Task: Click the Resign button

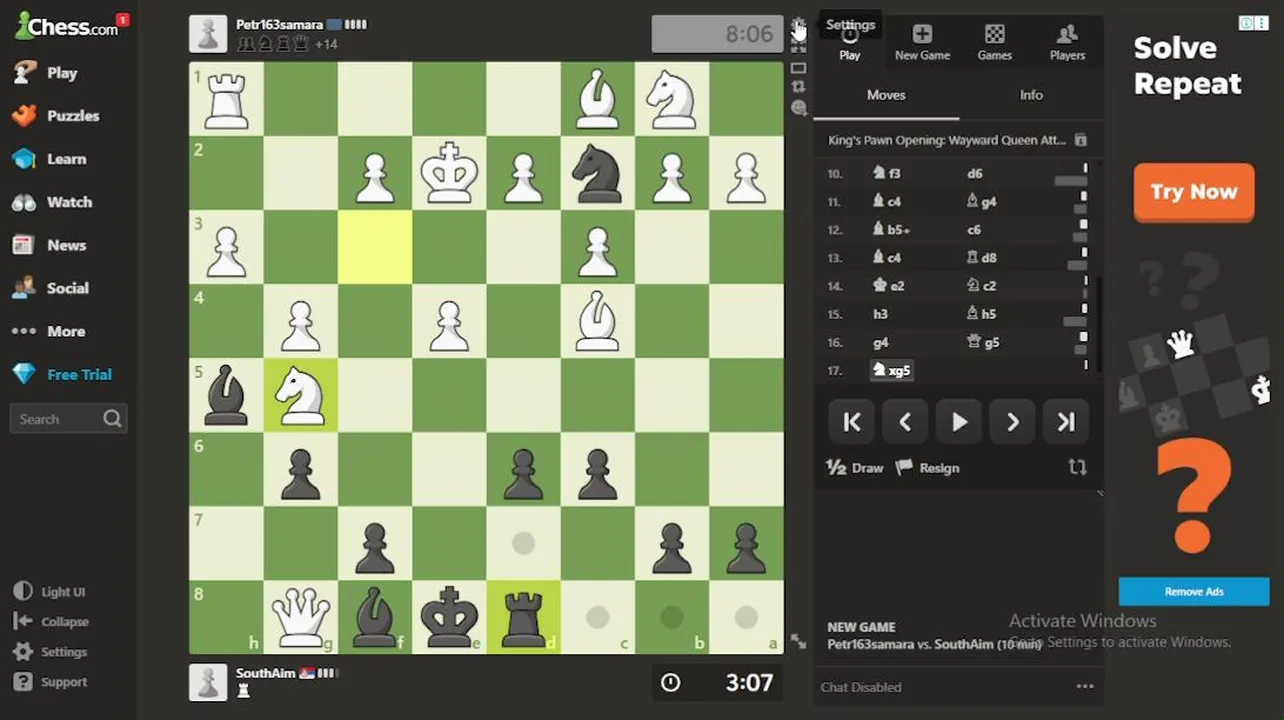Action: (x=927, y=467)
